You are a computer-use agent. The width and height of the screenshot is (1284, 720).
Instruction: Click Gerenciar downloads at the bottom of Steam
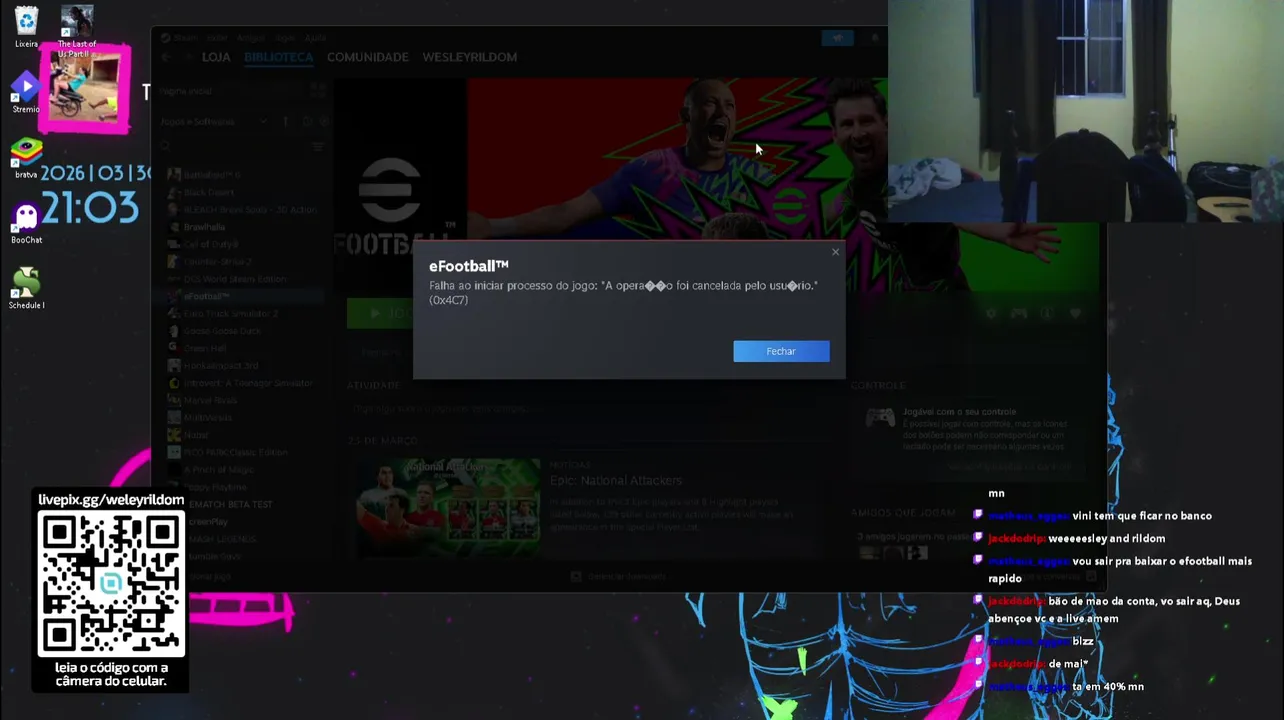click(x=620, y=577)
